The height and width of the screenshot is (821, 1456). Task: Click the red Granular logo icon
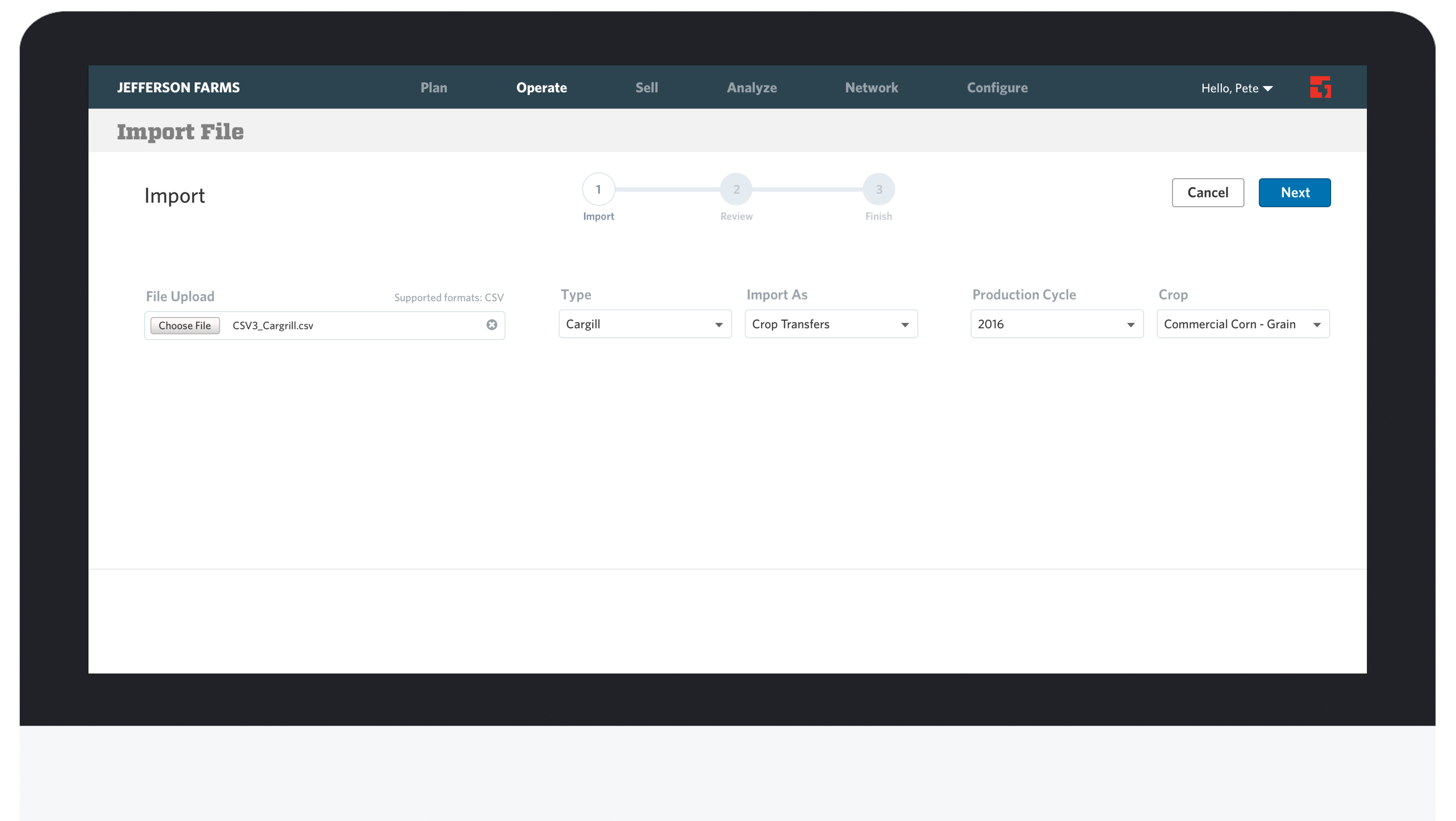coord(1320,87)
